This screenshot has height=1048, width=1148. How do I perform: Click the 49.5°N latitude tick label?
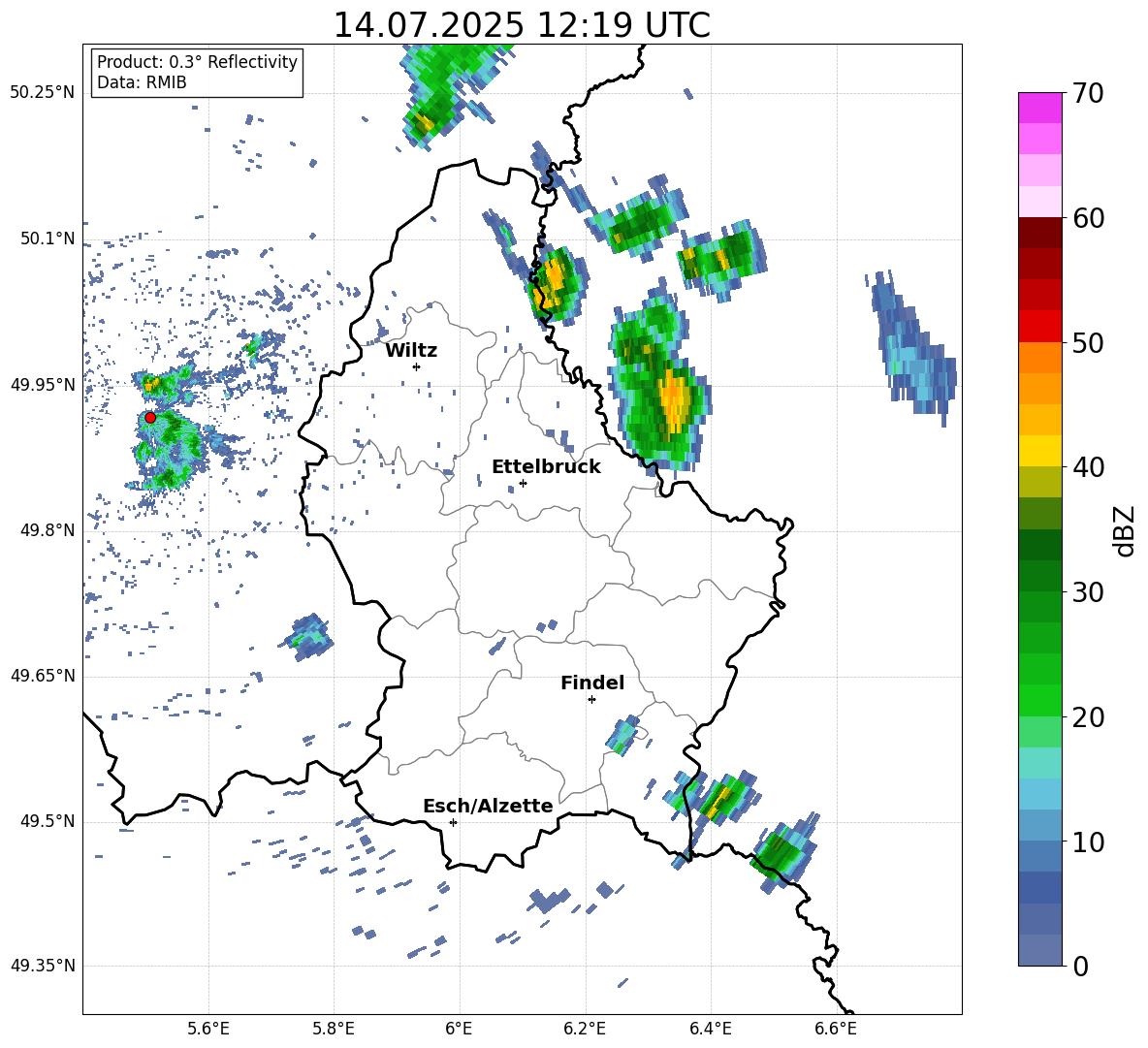click(x=48, y=821)
